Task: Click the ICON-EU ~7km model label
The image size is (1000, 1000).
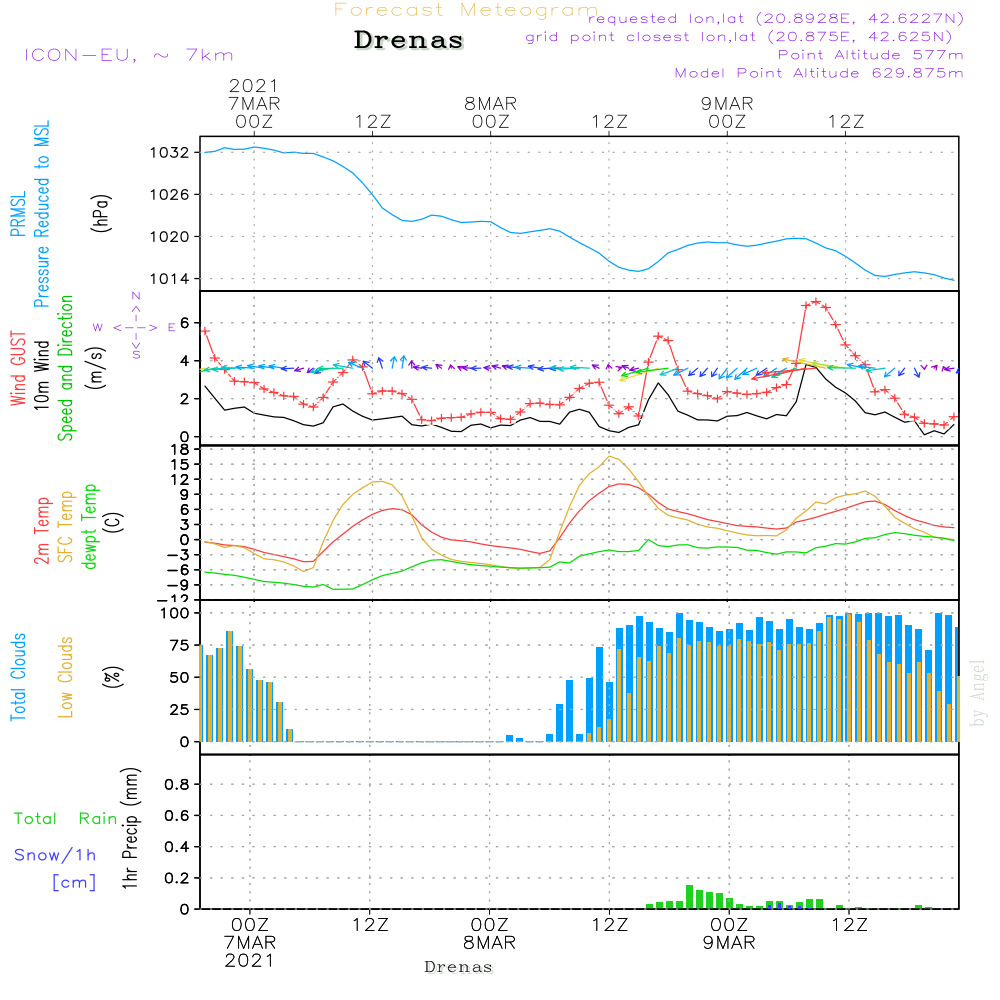Action: [x=129, y=55]
